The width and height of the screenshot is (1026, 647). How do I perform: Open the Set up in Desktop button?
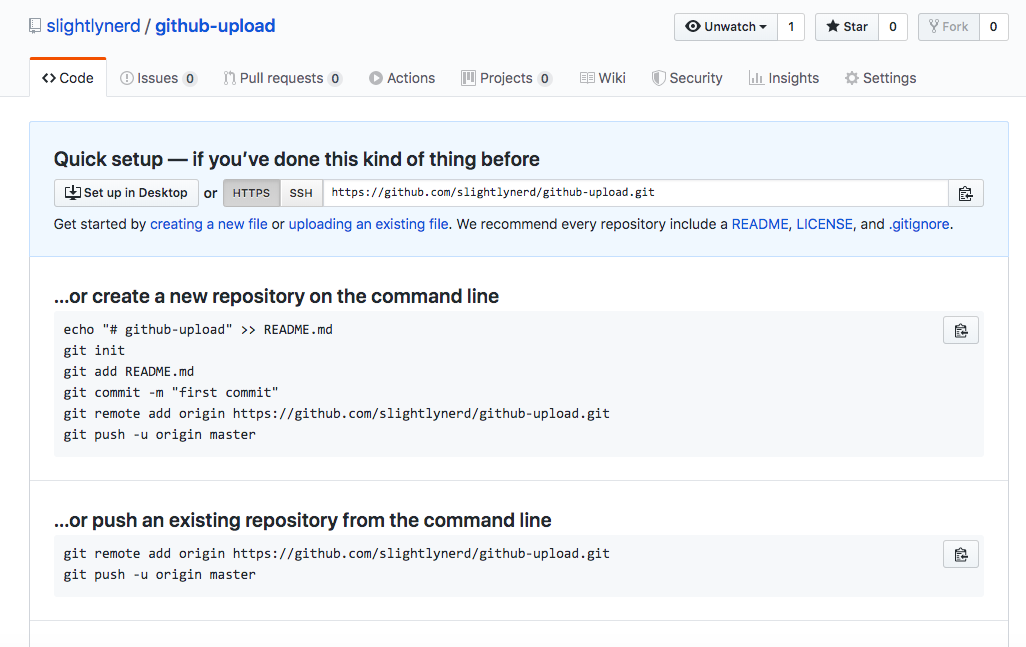point(126,193)
